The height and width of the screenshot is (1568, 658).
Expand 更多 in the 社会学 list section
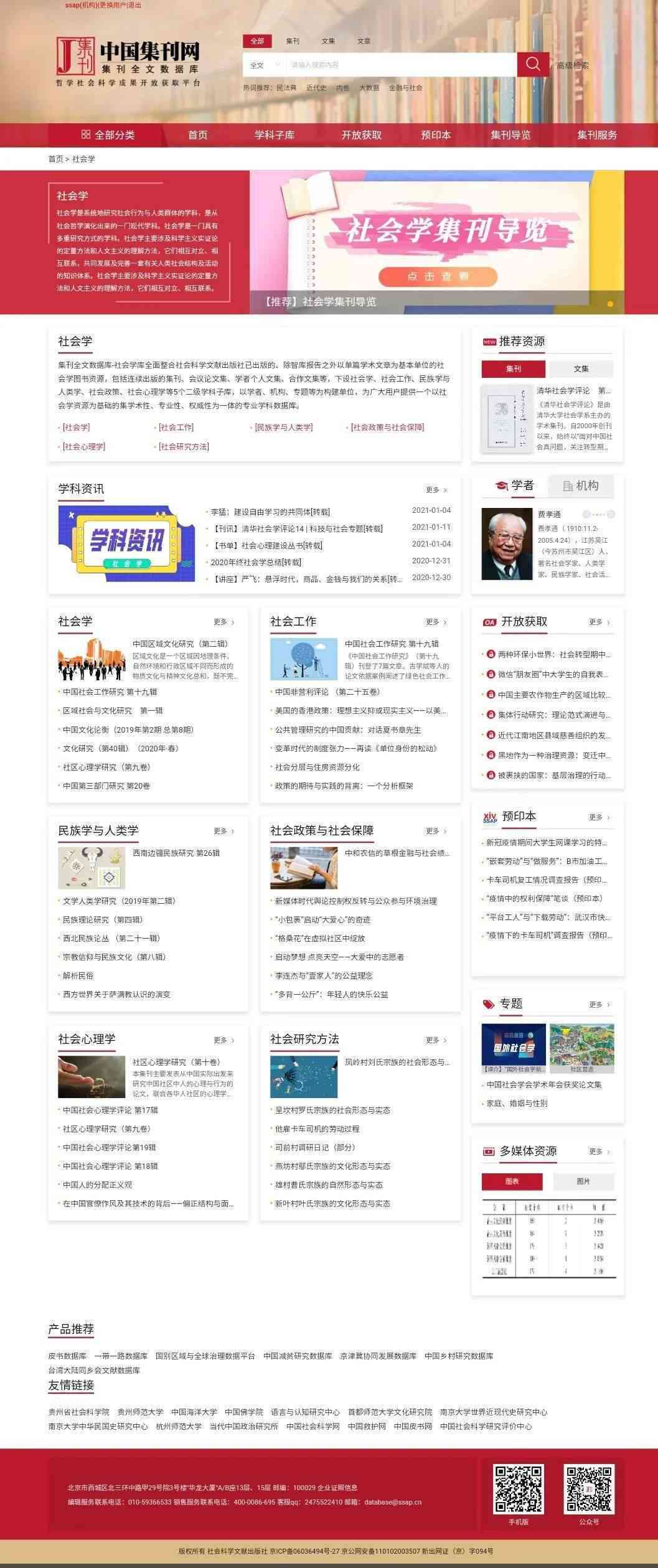click(224, 622)
